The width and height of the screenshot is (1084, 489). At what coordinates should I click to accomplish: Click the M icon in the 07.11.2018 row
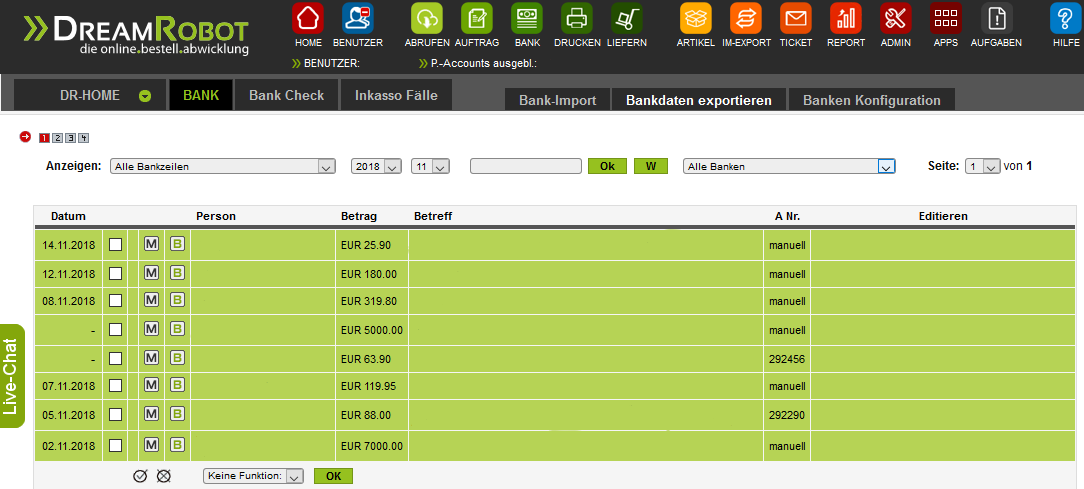click(151, 385)
